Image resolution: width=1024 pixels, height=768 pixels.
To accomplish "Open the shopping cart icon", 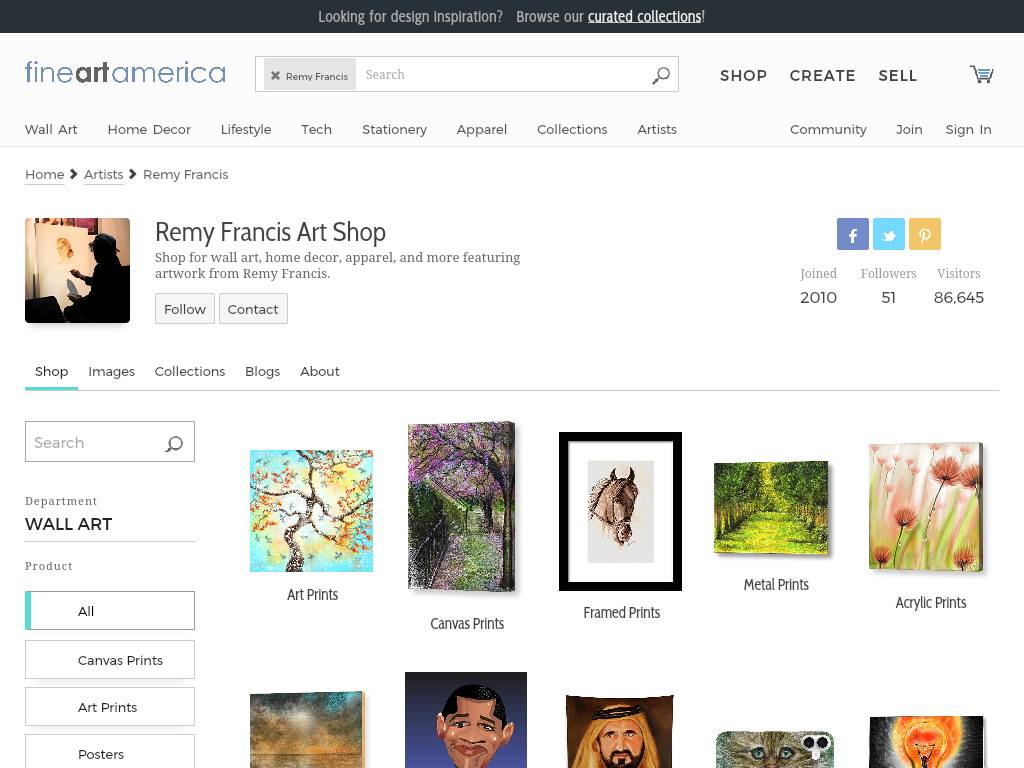I will pyautogui.click(x=981, y=74).
